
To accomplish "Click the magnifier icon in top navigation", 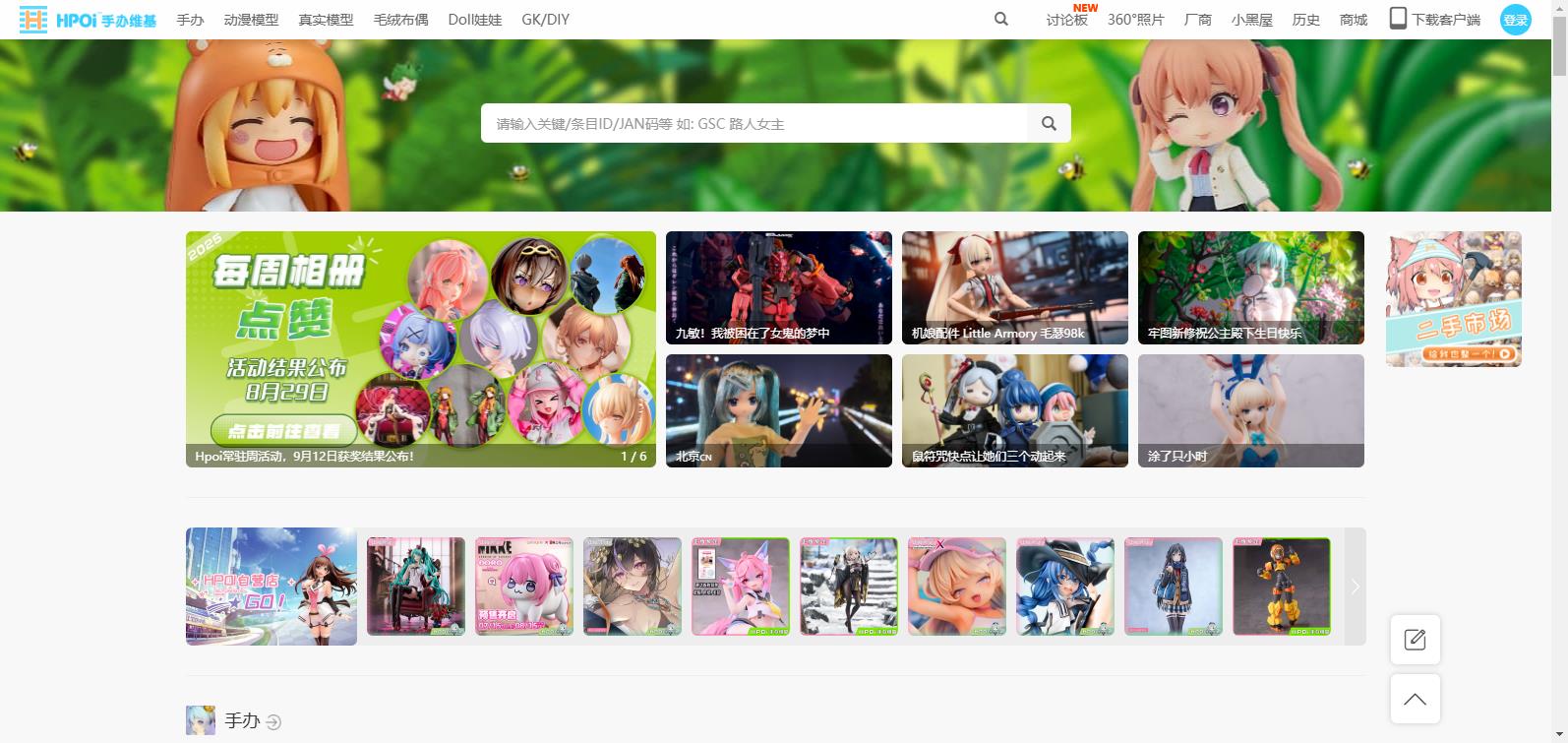I will (x=1000, y=19).
